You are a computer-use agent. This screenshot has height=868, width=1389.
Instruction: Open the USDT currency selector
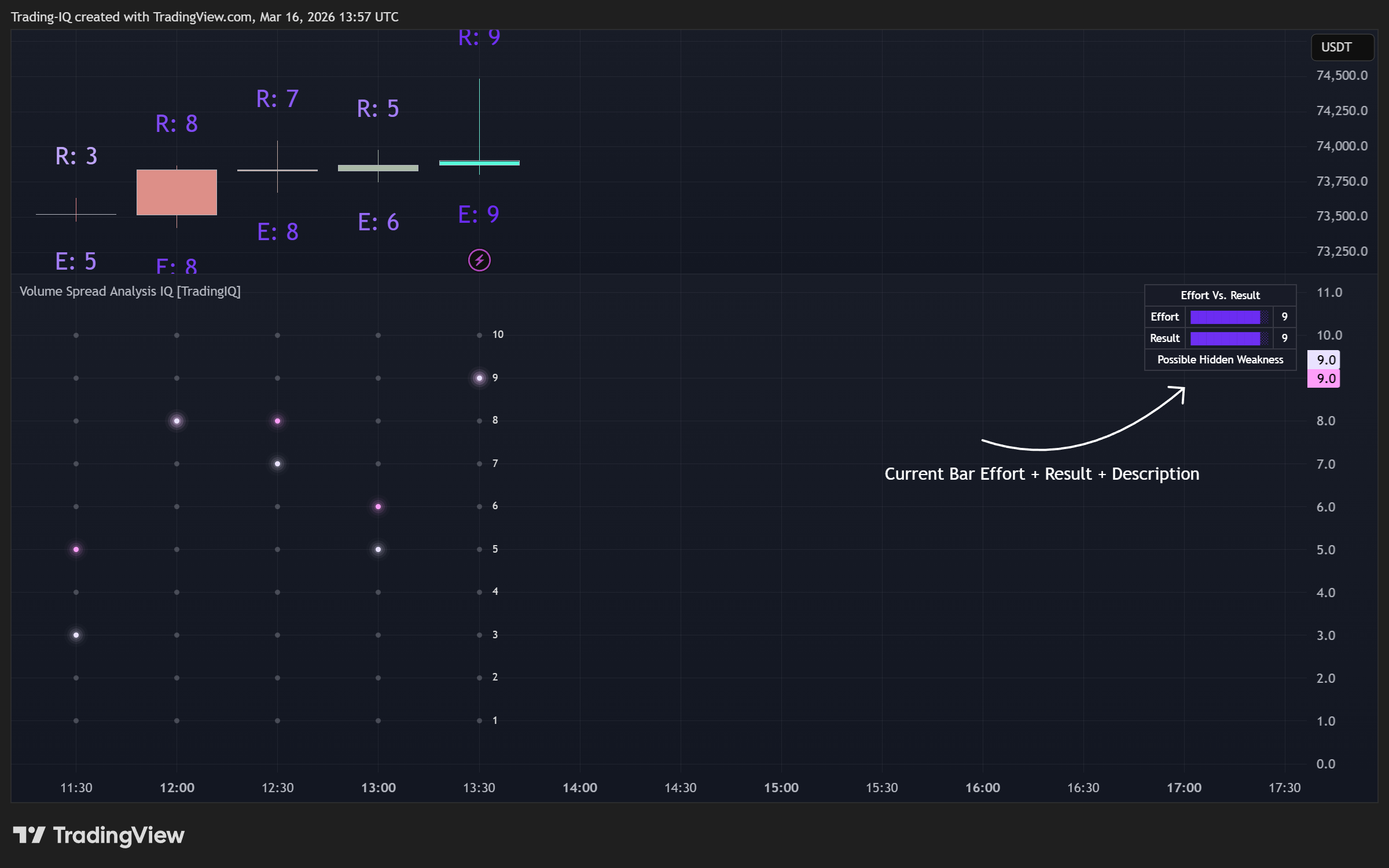(x=1342, y=47)
